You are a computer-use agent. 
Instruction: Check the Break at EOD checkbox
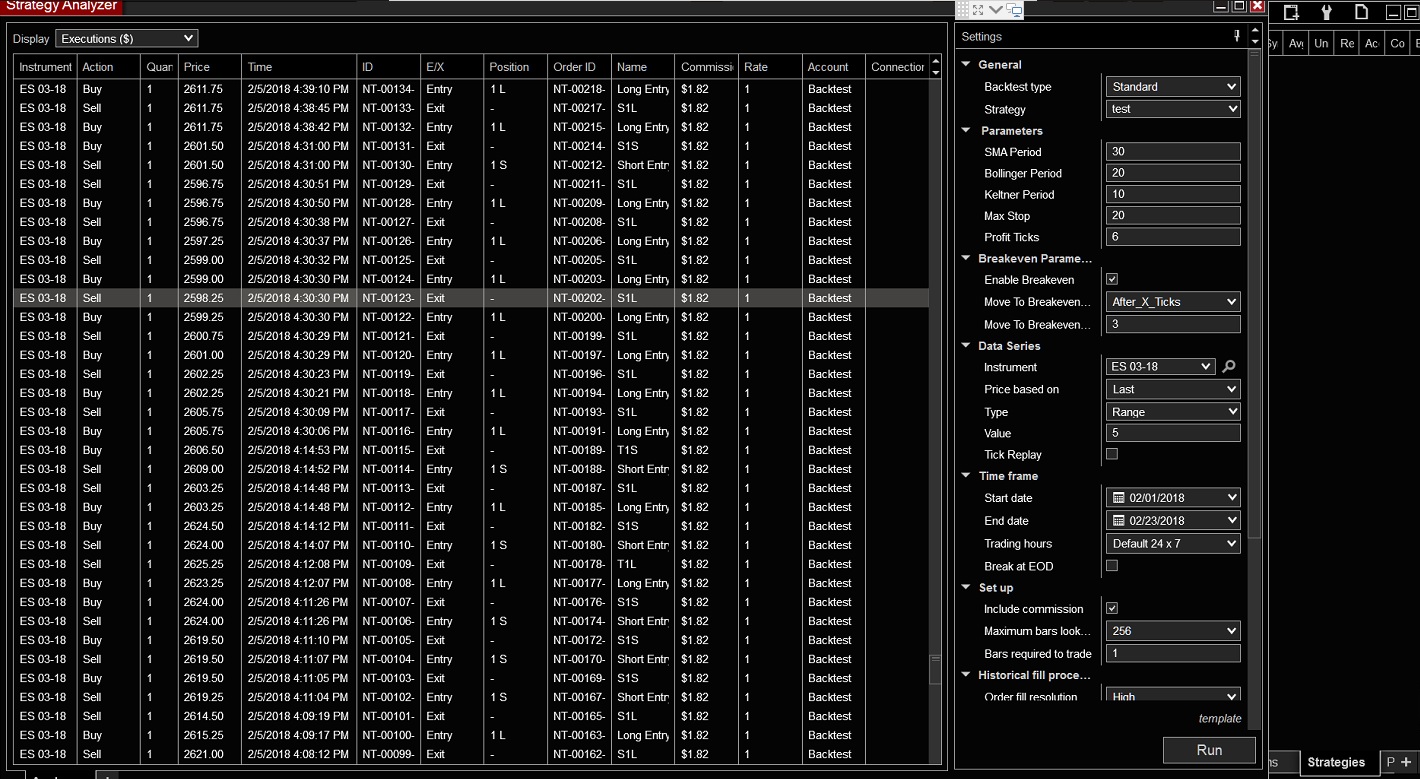1112,566
